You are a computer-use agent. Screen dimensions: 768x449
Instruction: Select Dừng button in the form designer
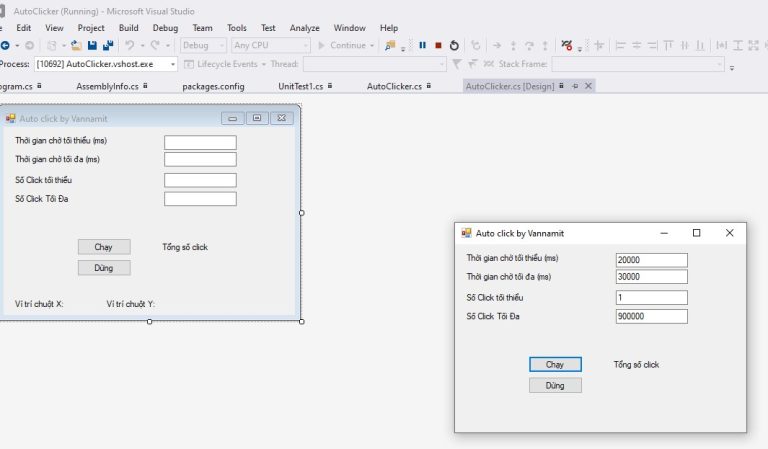(x=104, y=268)
